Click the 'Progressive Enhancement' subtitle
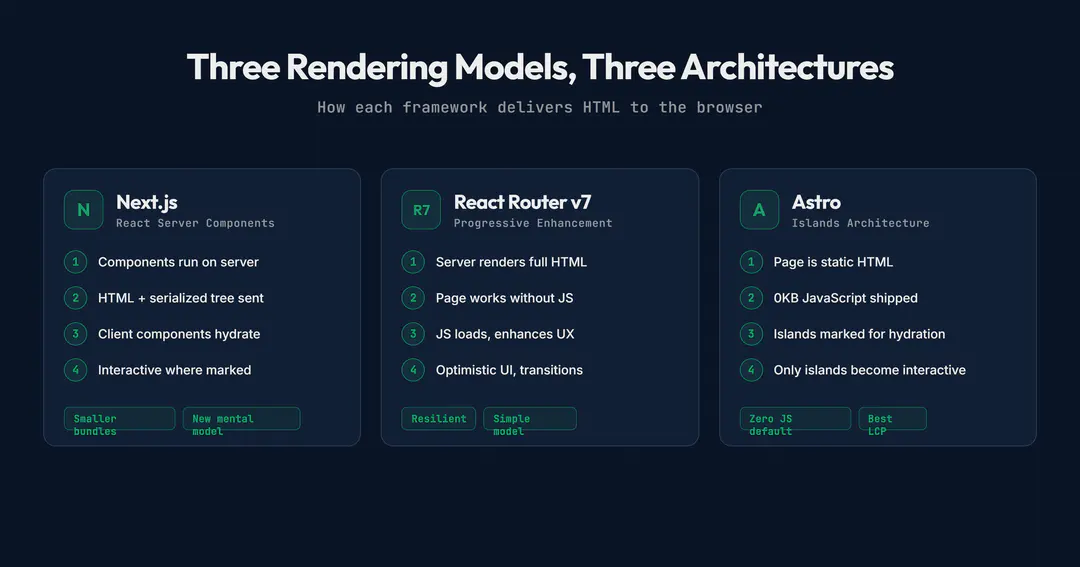This screenshot has width=1080, height=567. click(x=533, y=223)
